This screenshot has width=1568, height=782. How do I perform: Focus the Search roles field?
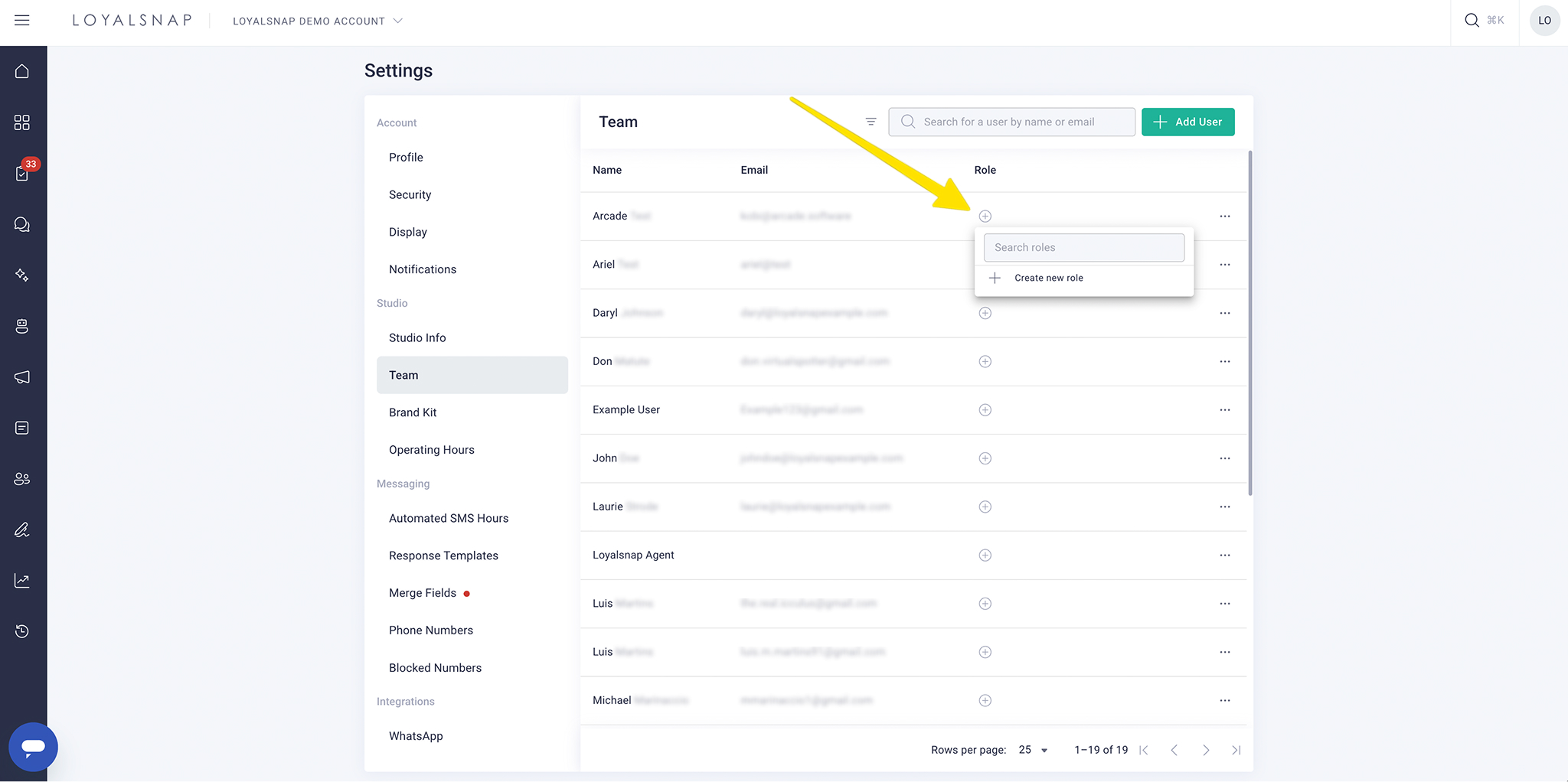(1084, 247)
